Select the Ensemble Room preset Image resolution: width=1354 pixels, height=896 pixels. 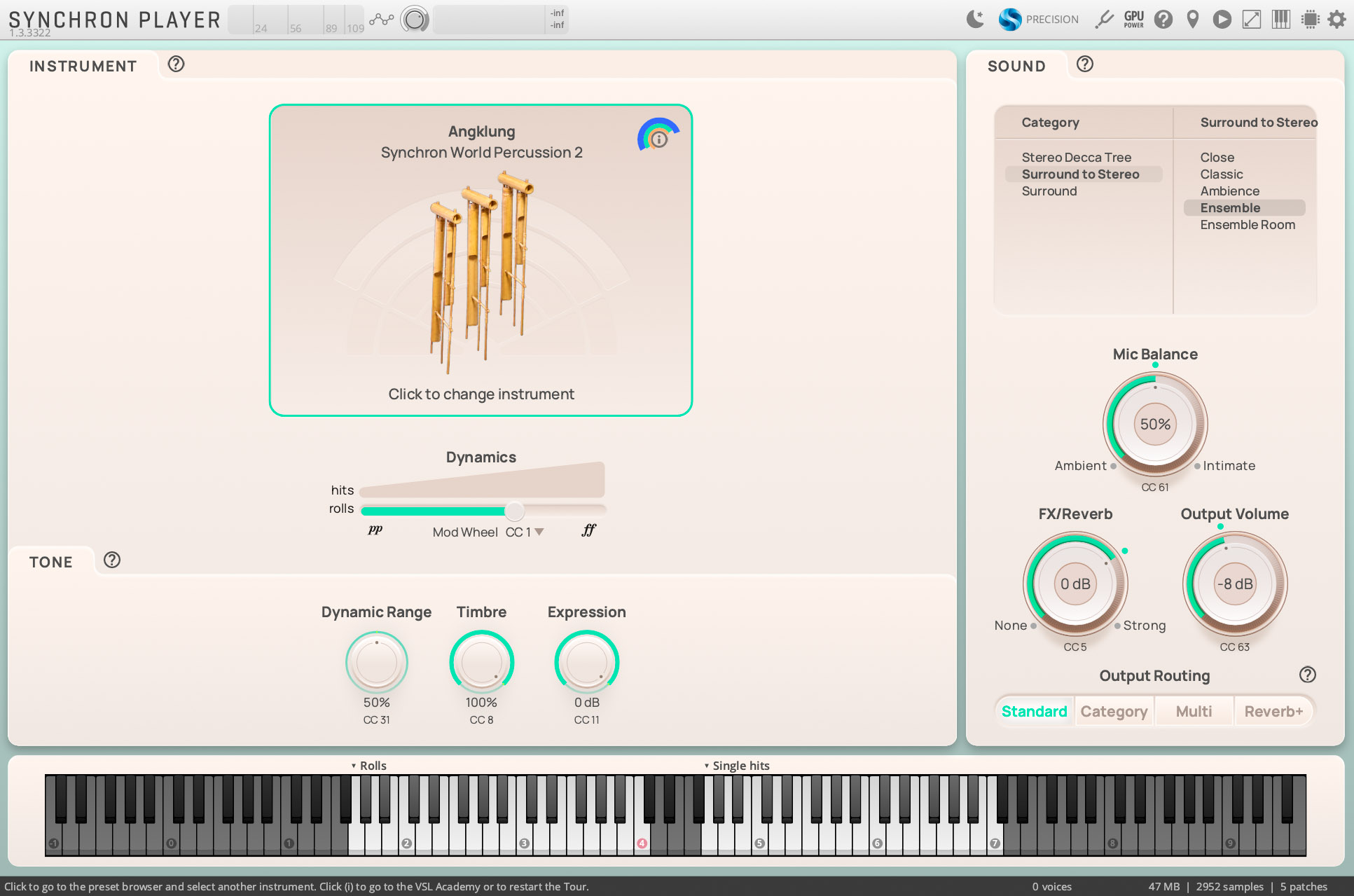(x=1248, y=224)
